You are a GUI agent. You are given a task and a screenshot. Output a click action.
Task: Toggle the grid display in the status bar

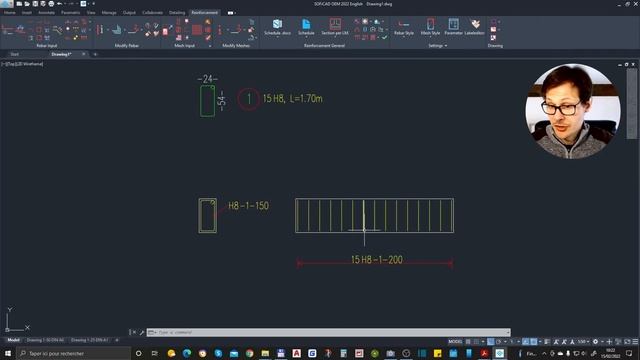click(x=468, y=342)
